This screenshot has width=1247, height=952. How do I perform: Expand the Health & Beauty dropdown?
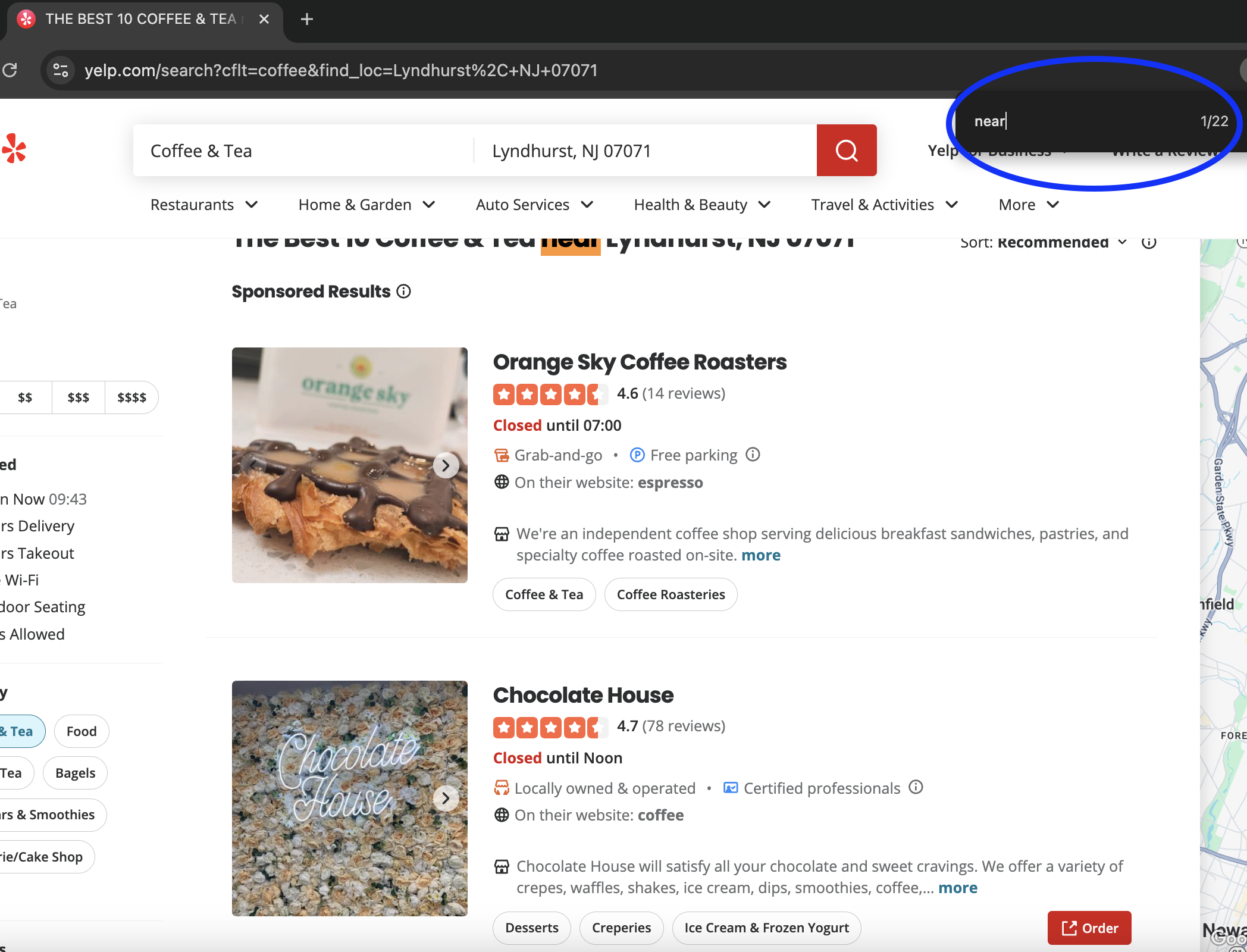coord(701,205)
